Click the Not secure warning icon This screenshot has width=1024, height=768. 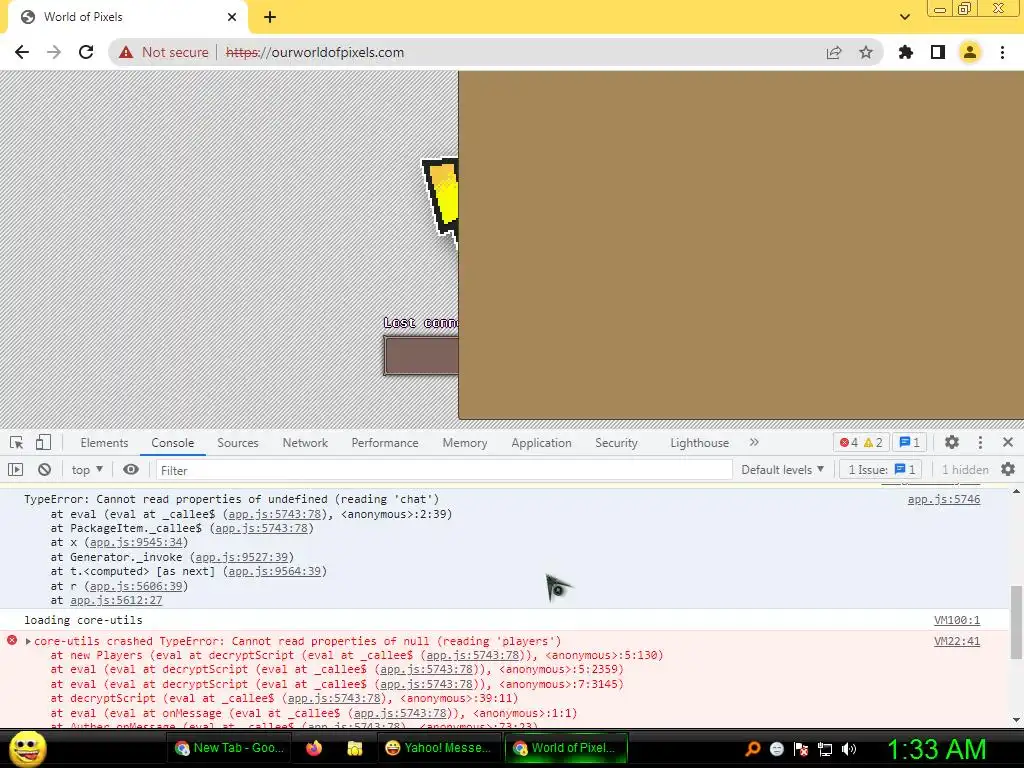pyautogui.click(x=126, y=52)
